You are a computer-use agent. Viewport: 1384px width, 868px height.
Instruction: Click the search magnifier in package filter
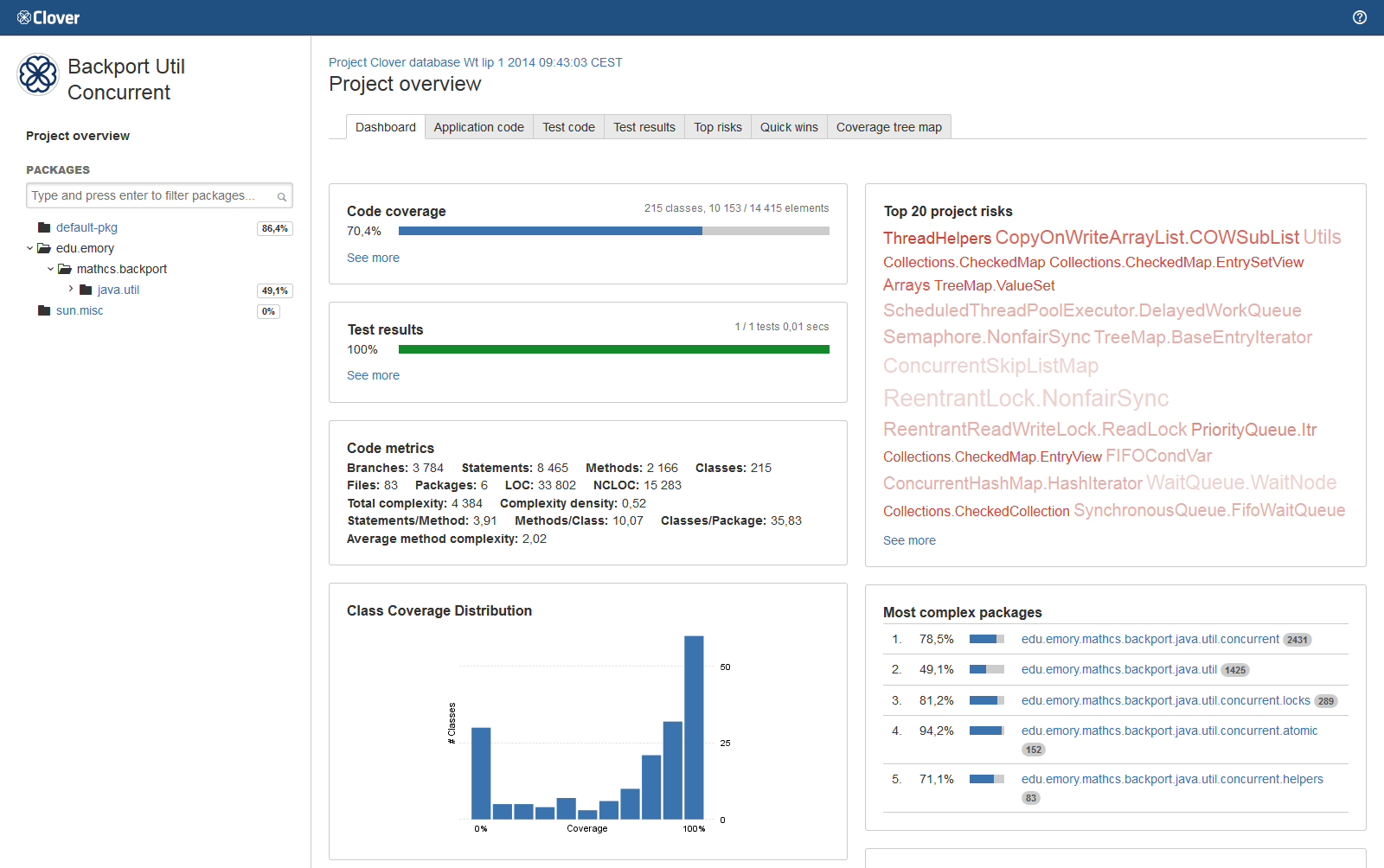click(x=282, y=196)
